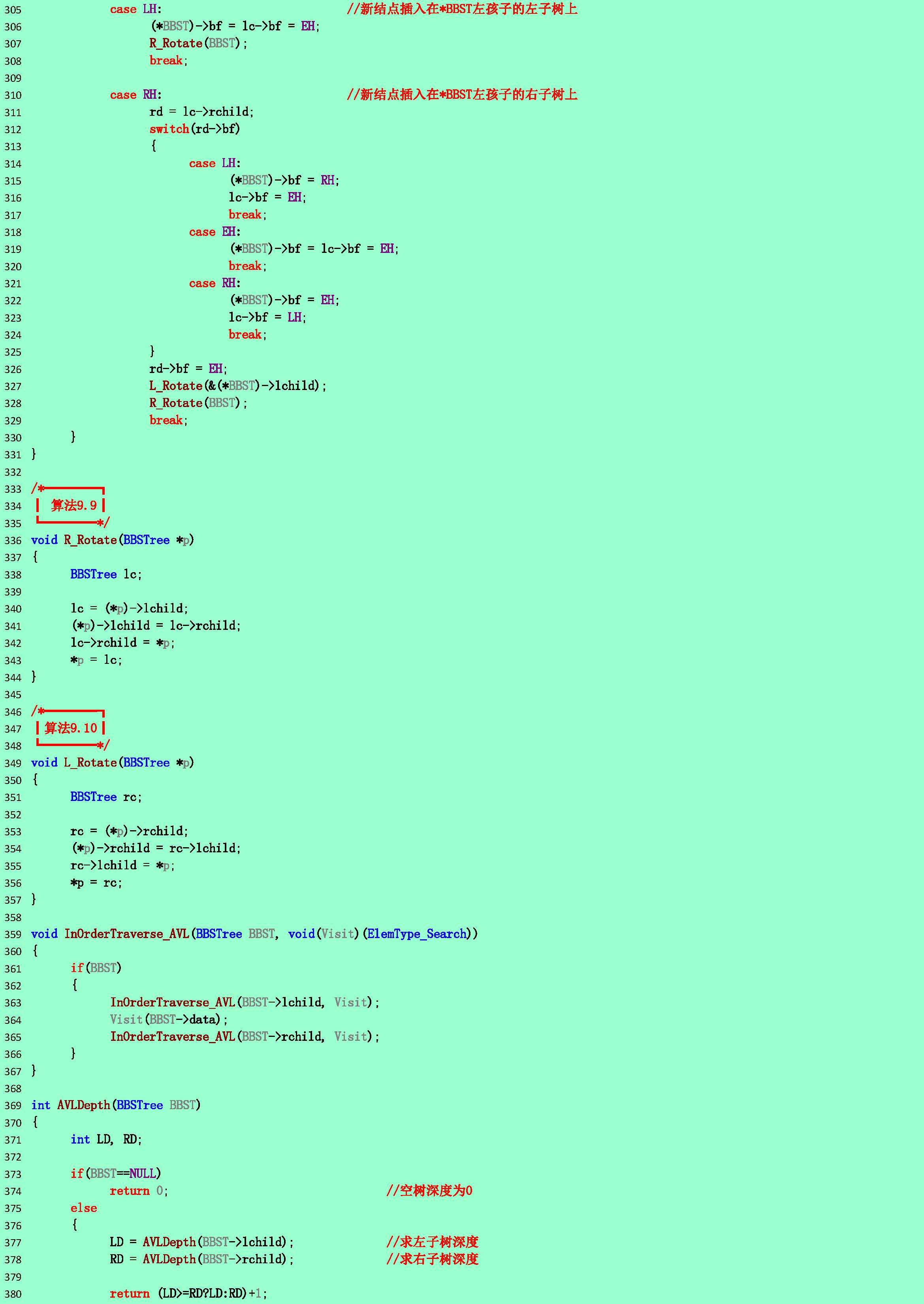
Task: Click '(*p)->rchild = rc->lchild;' line 354
Action: [x=156, y=848]
